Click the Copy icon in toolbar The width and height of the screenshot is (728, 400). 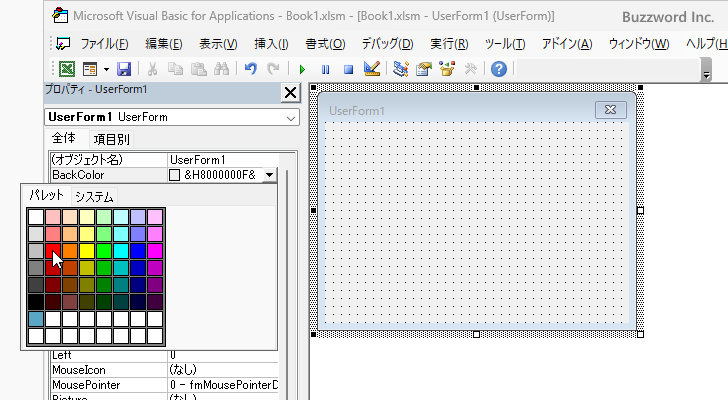[175, 69]
